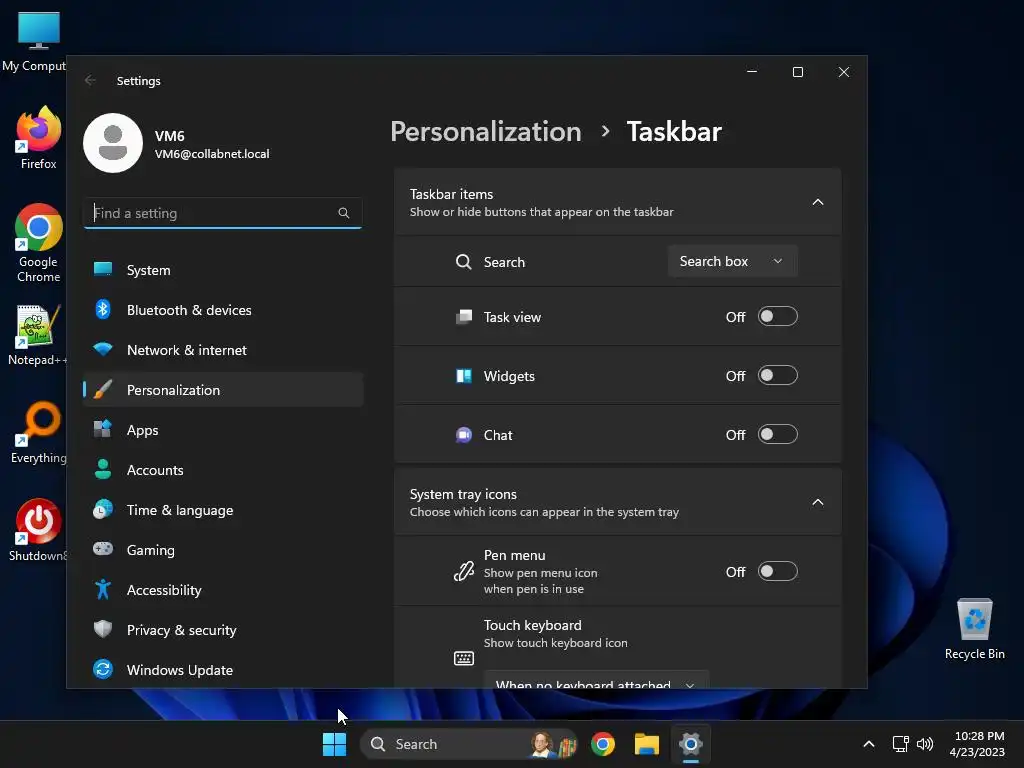Open the touch keyboard 'When no keyboard attached' dropdown
The image size is (1024, 768).
[x=596, y=679]
